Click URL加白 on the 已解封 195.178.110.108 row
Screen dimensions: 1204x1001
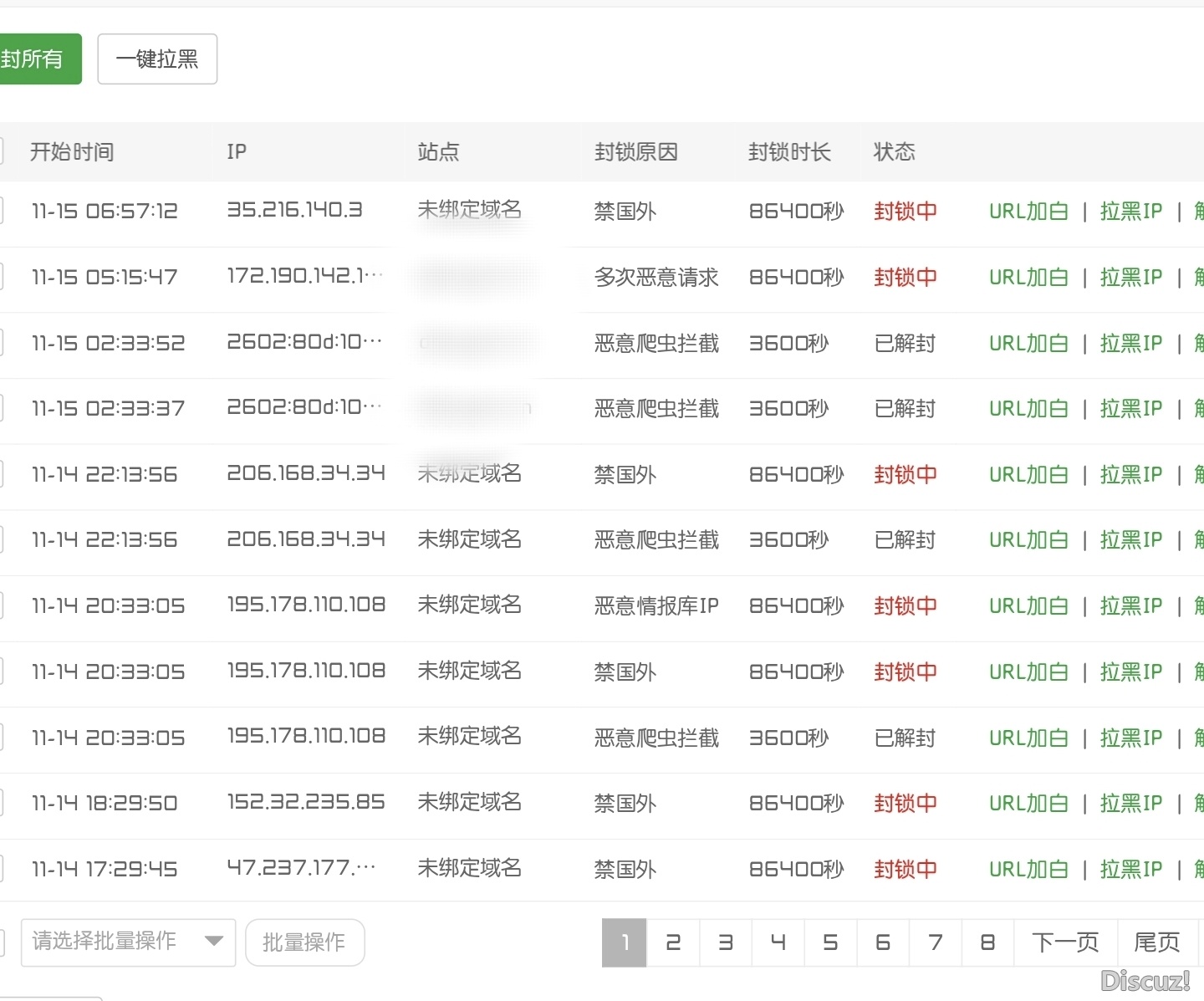coord(1028,738)
